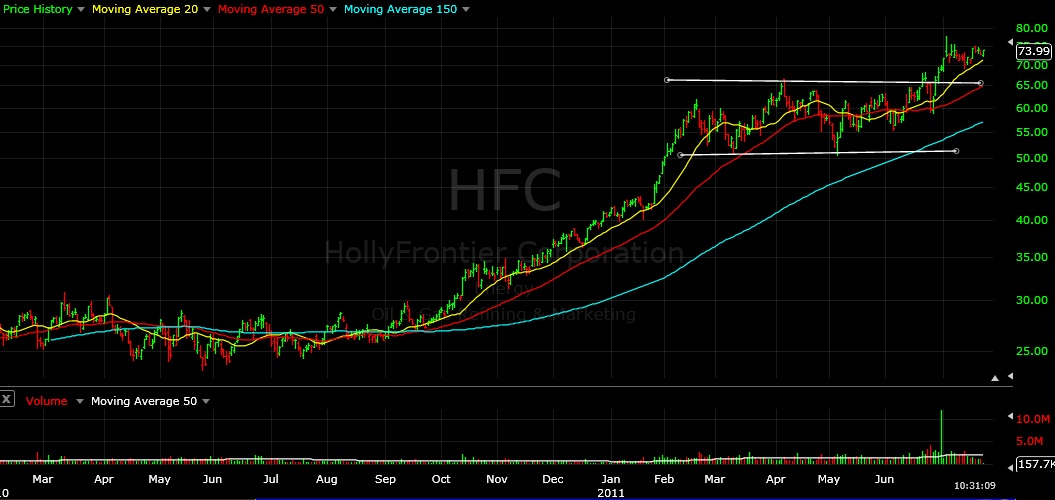The height and width of the screenshot is (500, 1055).
Task: Select the right endpoint of the lower trendline
Action: pyautogui.click(x=956, y=151)
